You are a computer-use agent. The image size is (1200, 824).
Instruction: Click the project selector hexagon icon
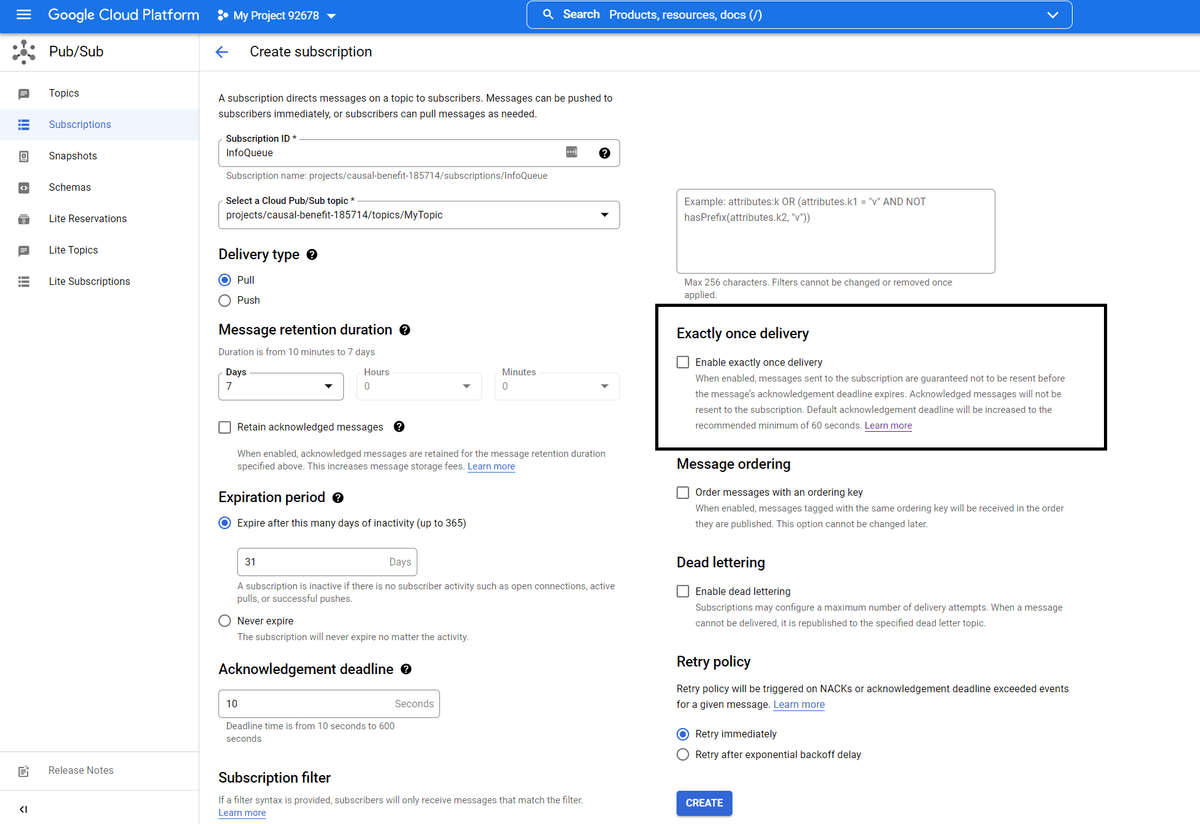pos(222,16)
